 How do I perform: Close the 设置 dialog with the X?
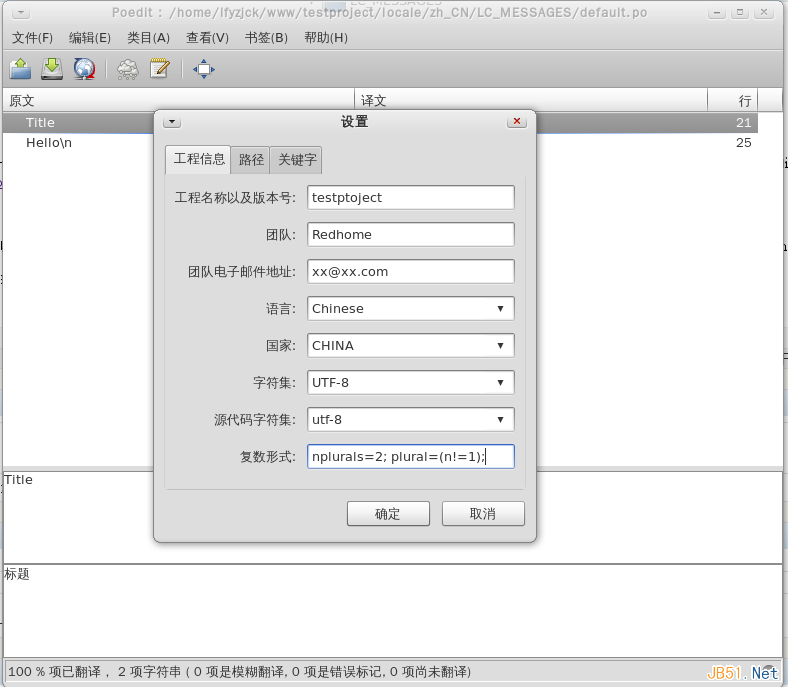tap(517, 122)
